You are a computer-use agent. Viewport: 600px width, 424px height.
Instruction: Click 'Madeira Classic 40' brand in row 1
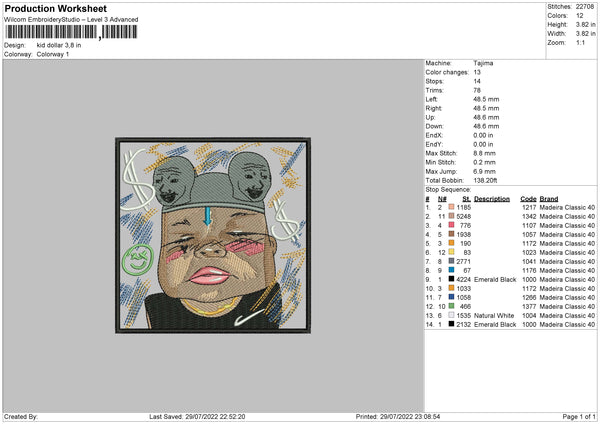(x=567, y=207)
